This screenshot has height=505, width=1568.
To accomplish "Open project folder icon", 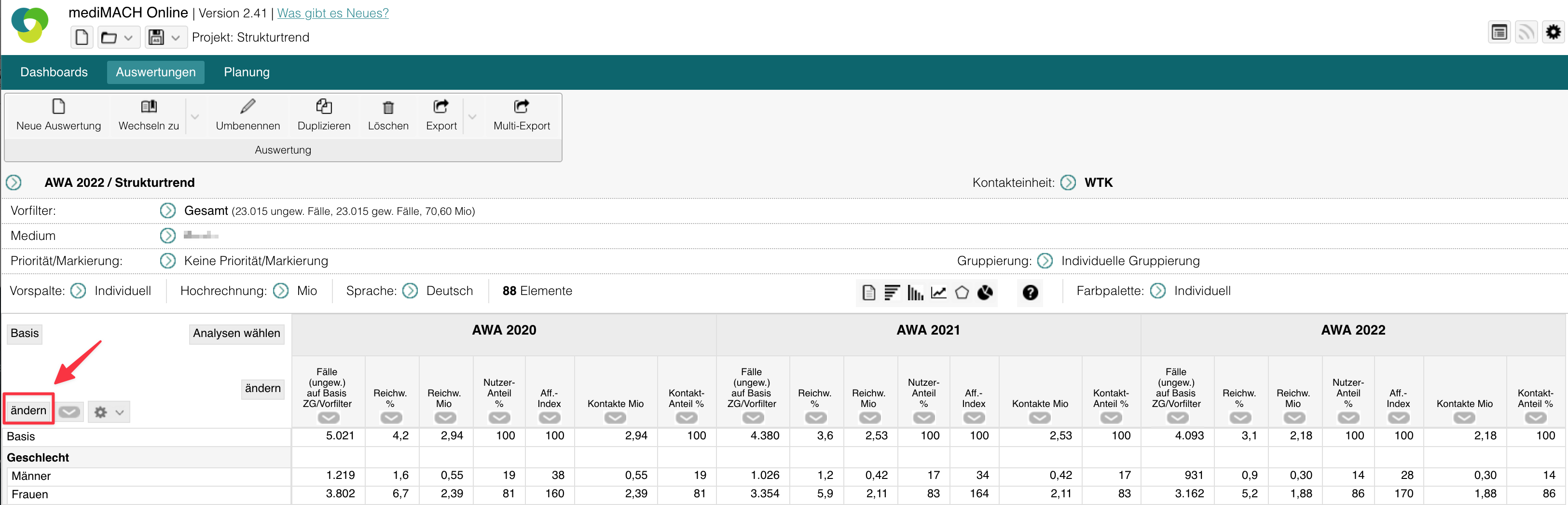I will (109, 38).
